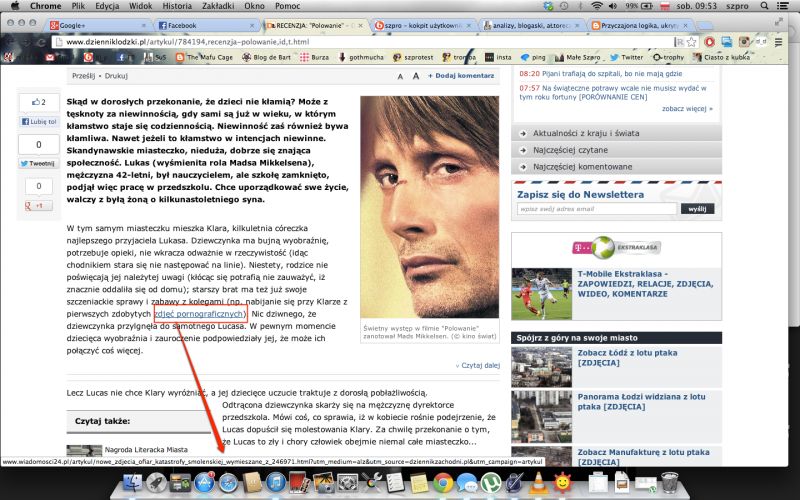Click newsletter email address input field
The height and width of the screenshot is (500, 800).
click(596, 209)
